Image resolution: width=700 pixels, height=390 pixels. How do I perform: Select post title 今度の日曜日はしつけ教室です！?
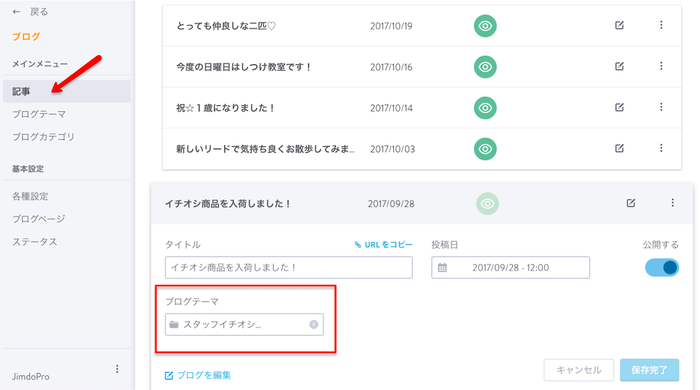[x=244, y=67]
